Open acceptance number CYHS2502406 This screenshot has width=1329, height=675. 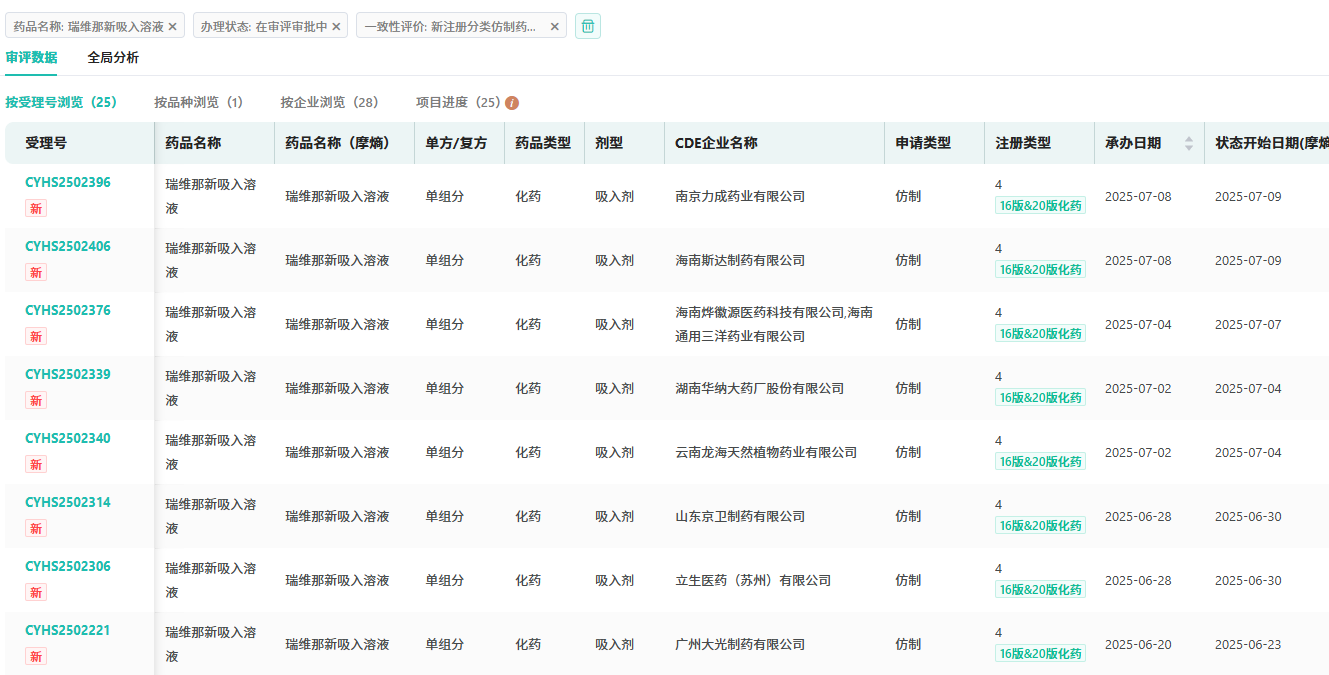(68, 247)
